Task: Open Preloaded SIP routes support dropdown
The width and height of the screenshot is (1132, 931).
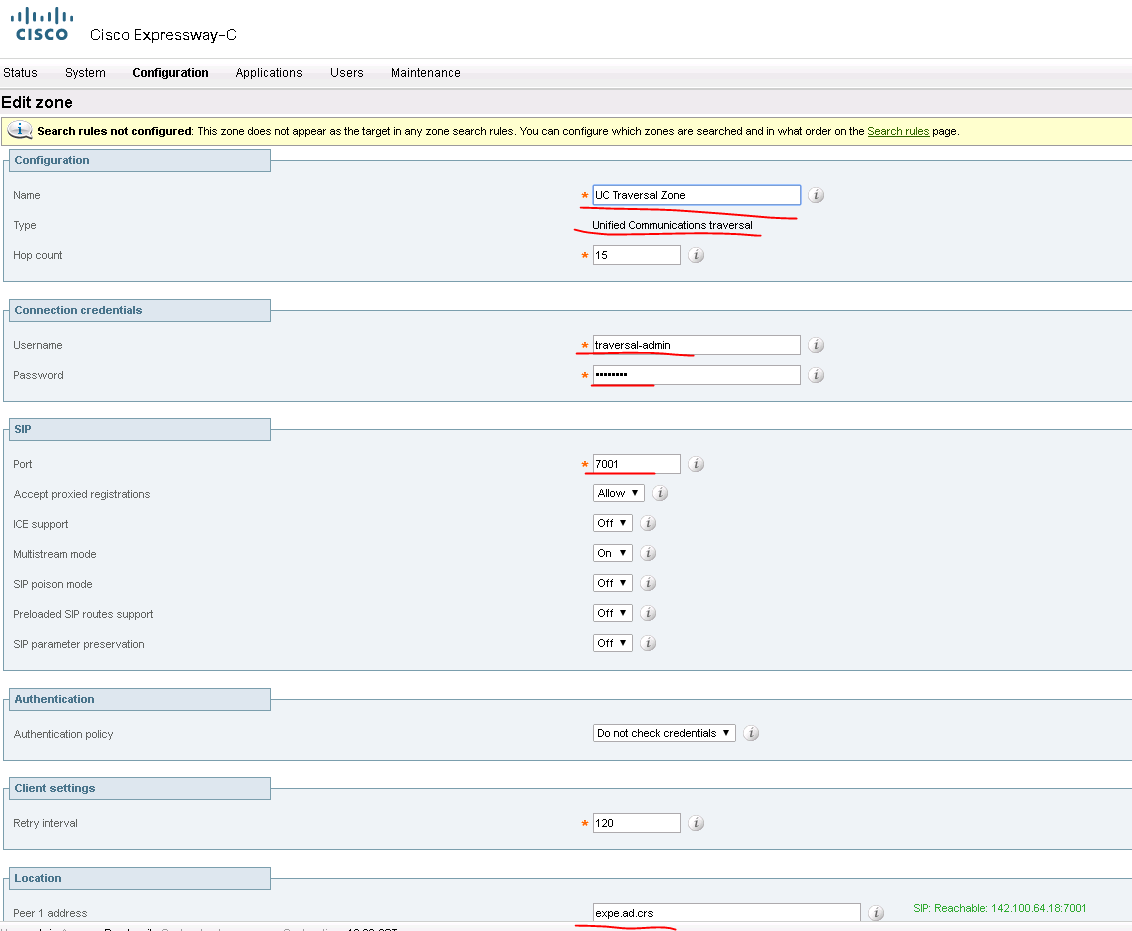Action: [x=612, y=613]
